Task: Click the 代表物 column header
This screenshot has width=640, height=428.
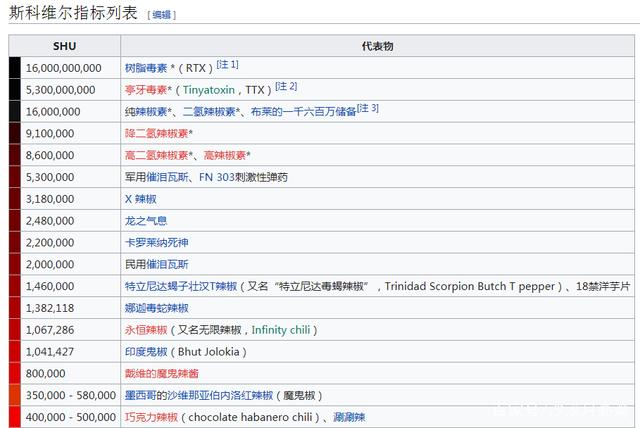Action: 378,46
